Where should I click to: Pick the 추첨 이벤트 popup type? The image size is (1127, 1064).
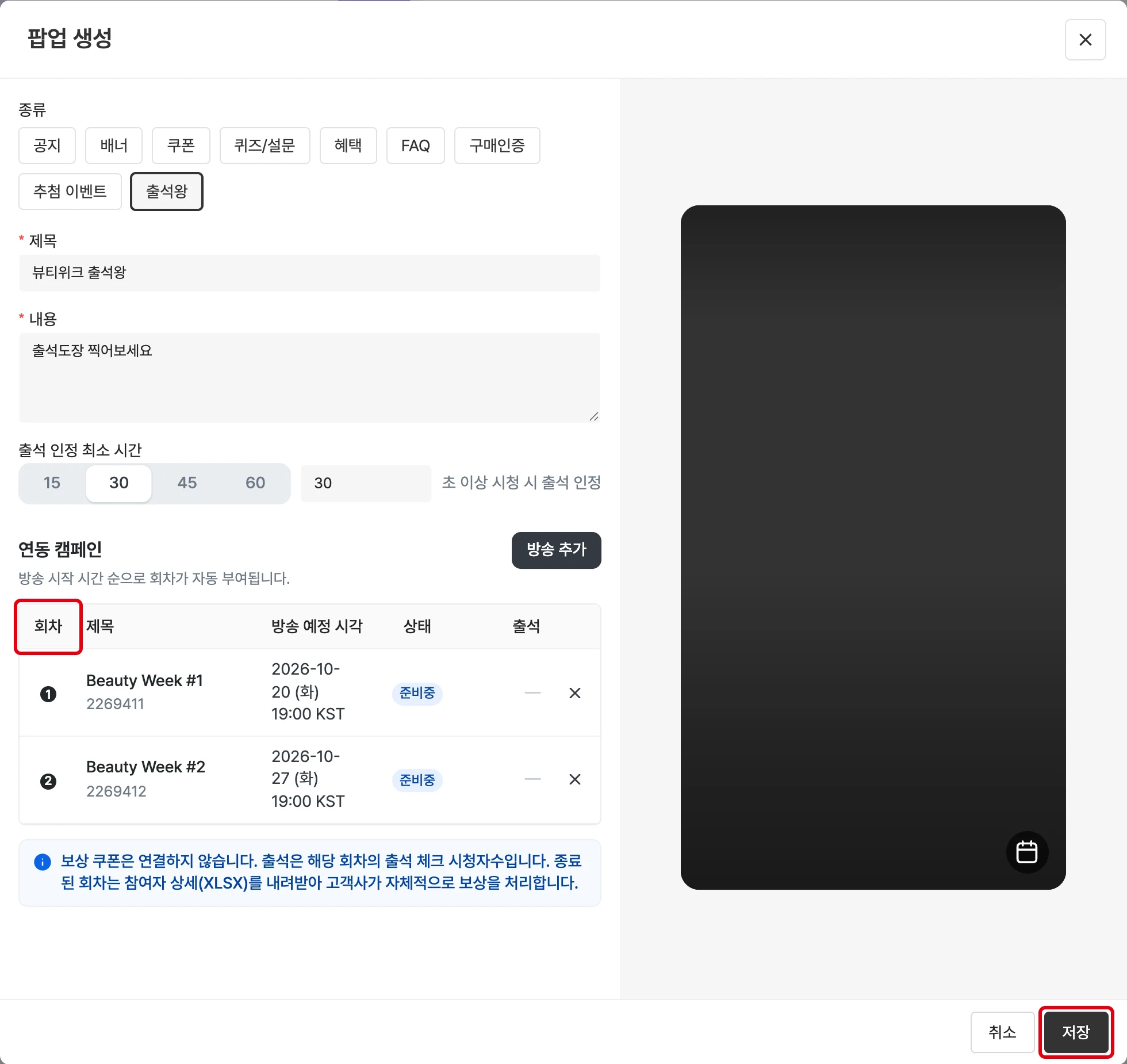(70, 192)
